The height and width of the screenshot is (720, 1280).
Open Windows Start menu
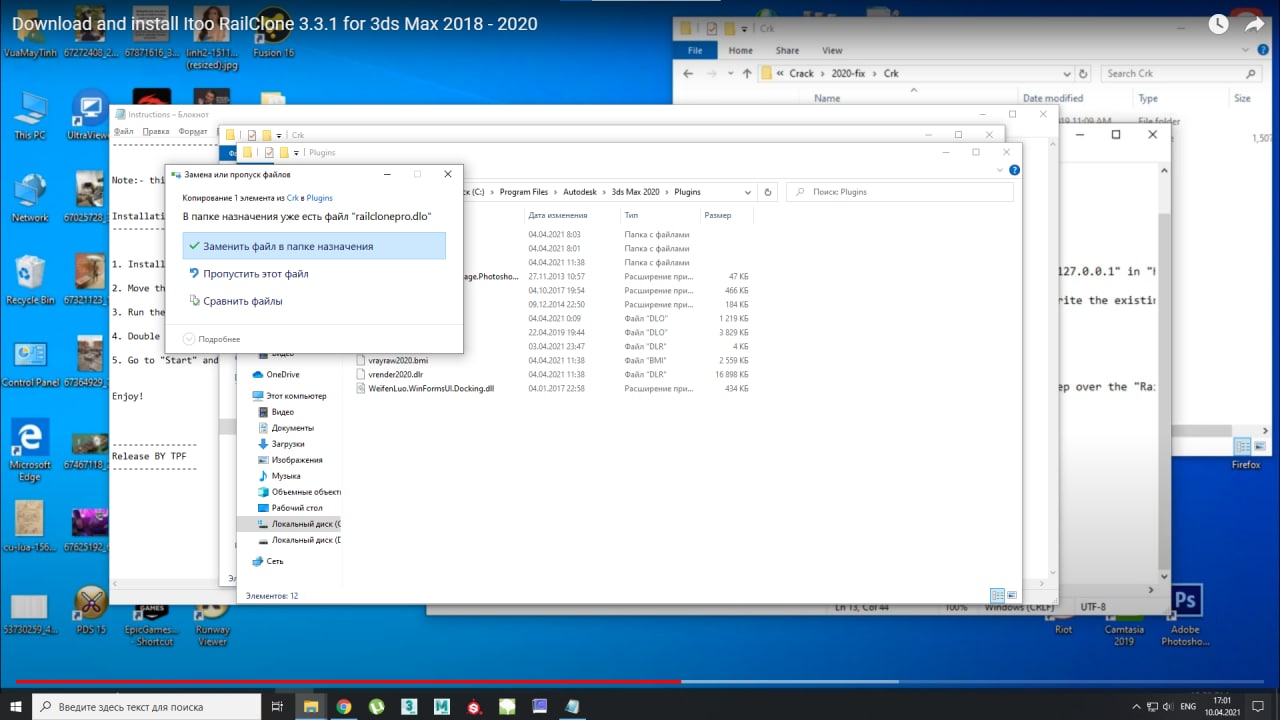pos(16,706)
